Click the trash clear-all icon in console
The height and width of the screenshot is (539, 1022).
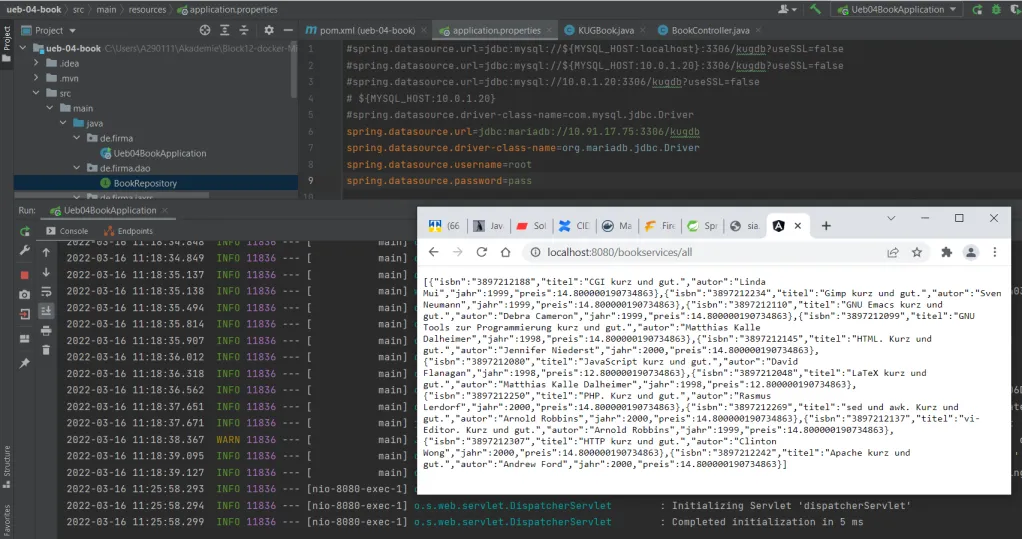(x=46, y=350)
